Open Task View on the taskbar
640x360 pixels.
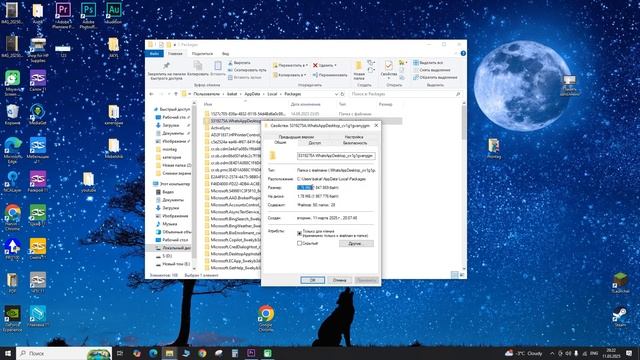[120, 353]
